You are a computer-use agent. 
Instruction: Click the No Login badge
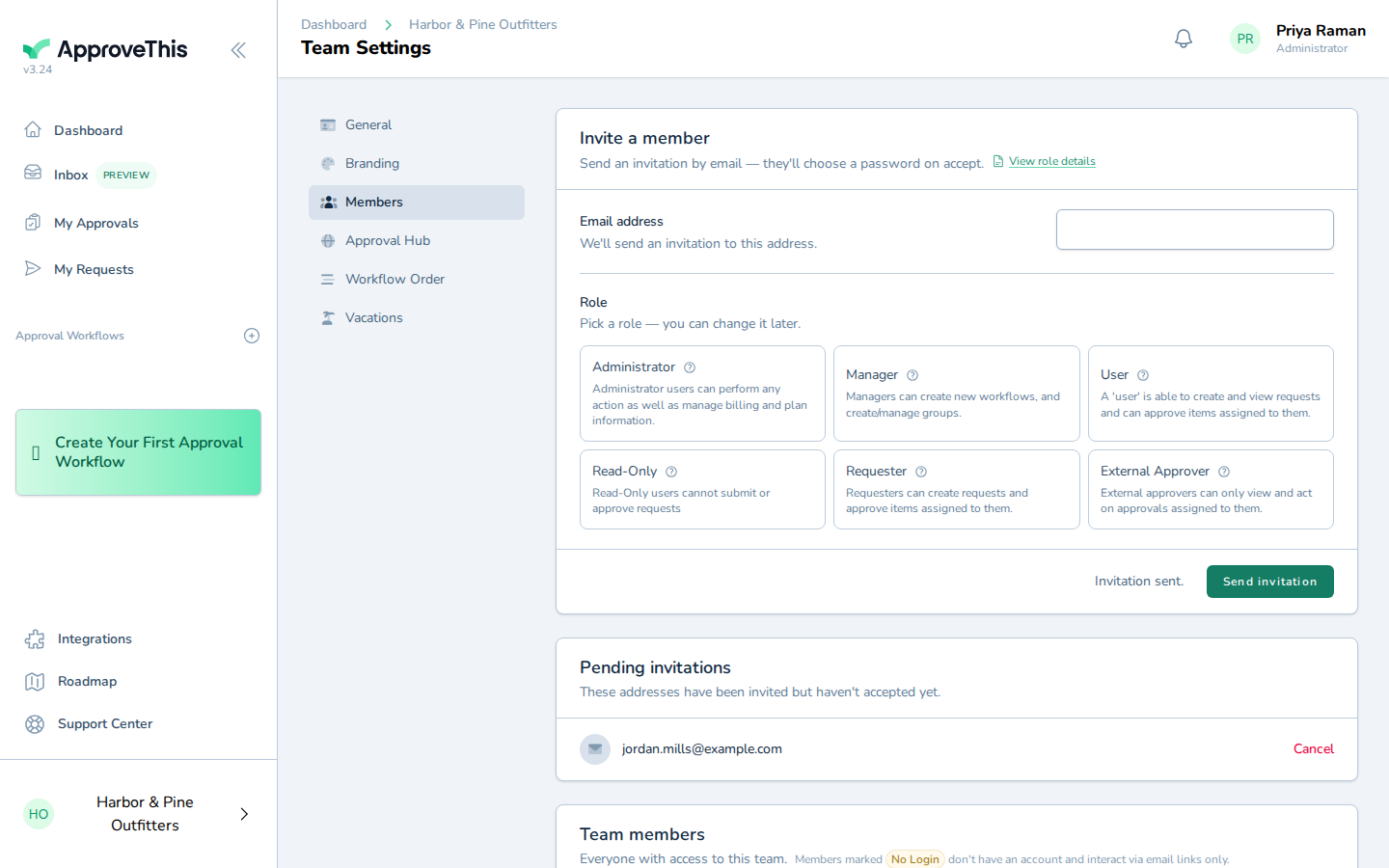(x=915, y=859)
